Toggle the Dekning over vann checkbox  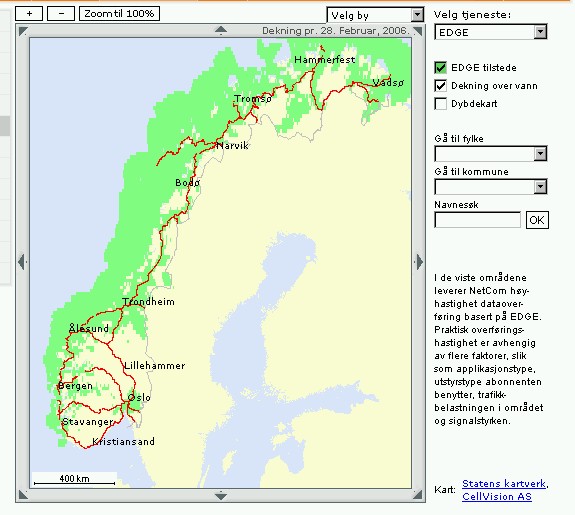(x=440, y=85)
